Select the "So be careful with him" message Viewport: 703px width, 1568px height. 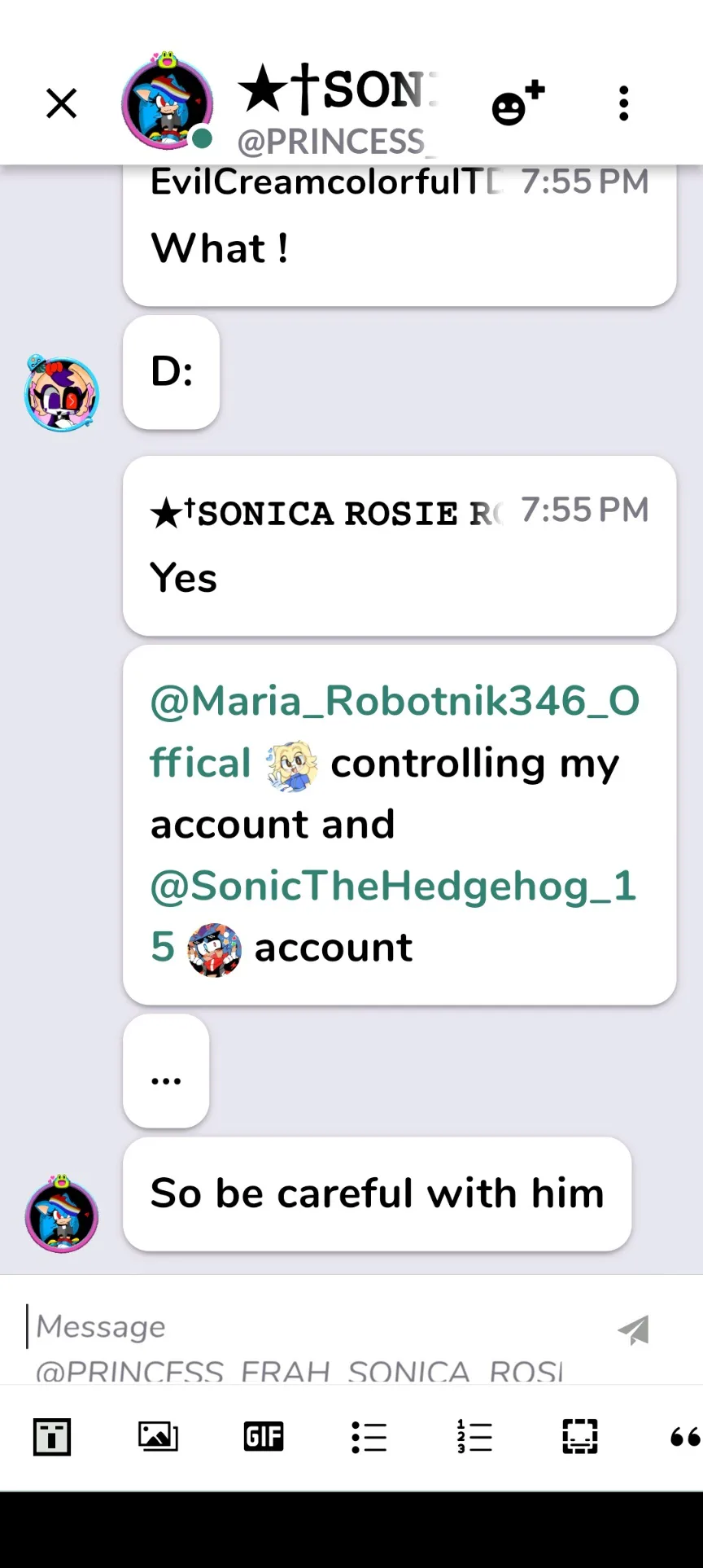377,1194
